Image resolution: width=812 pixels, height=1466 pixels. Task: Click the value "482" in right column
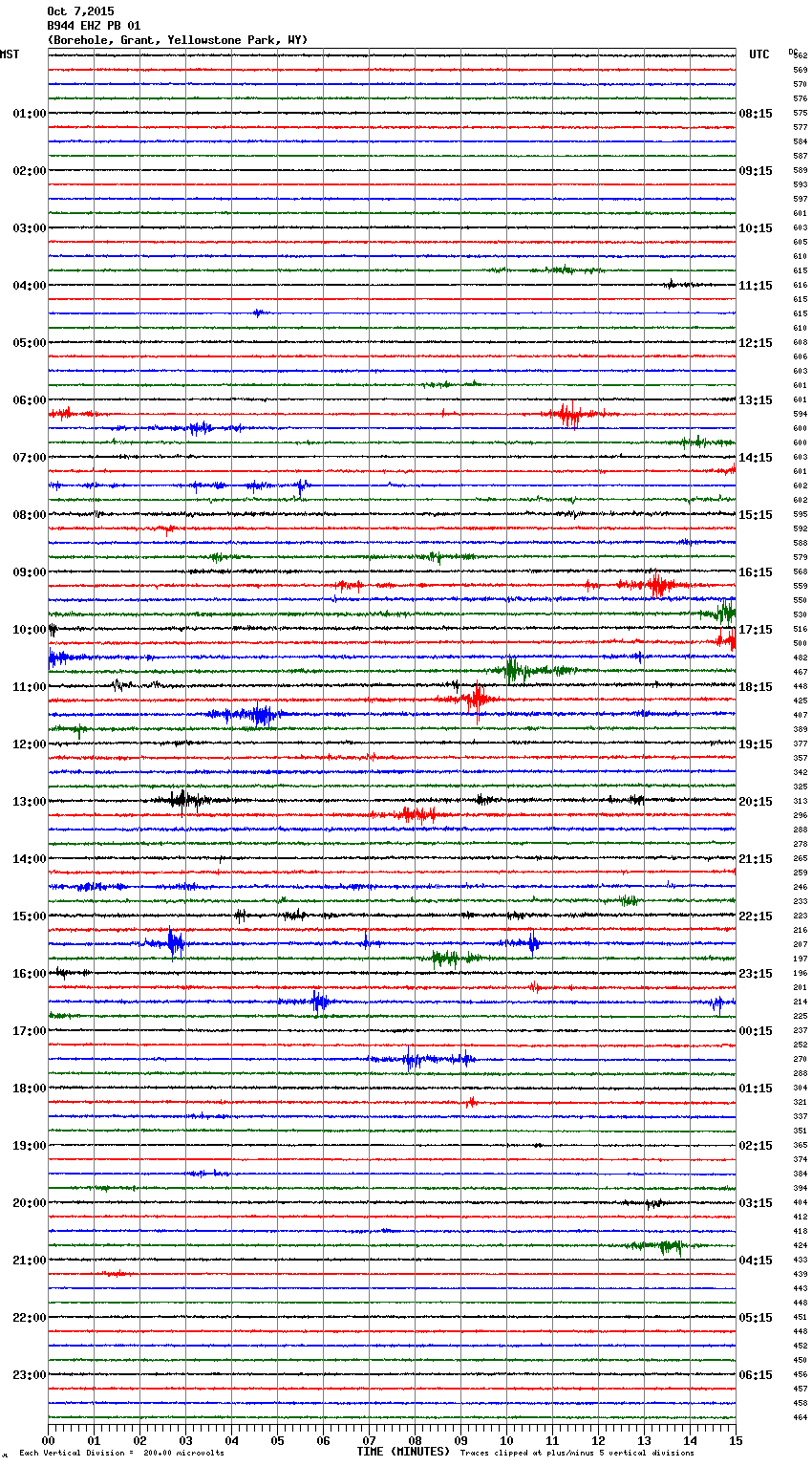tap(801, 658)
